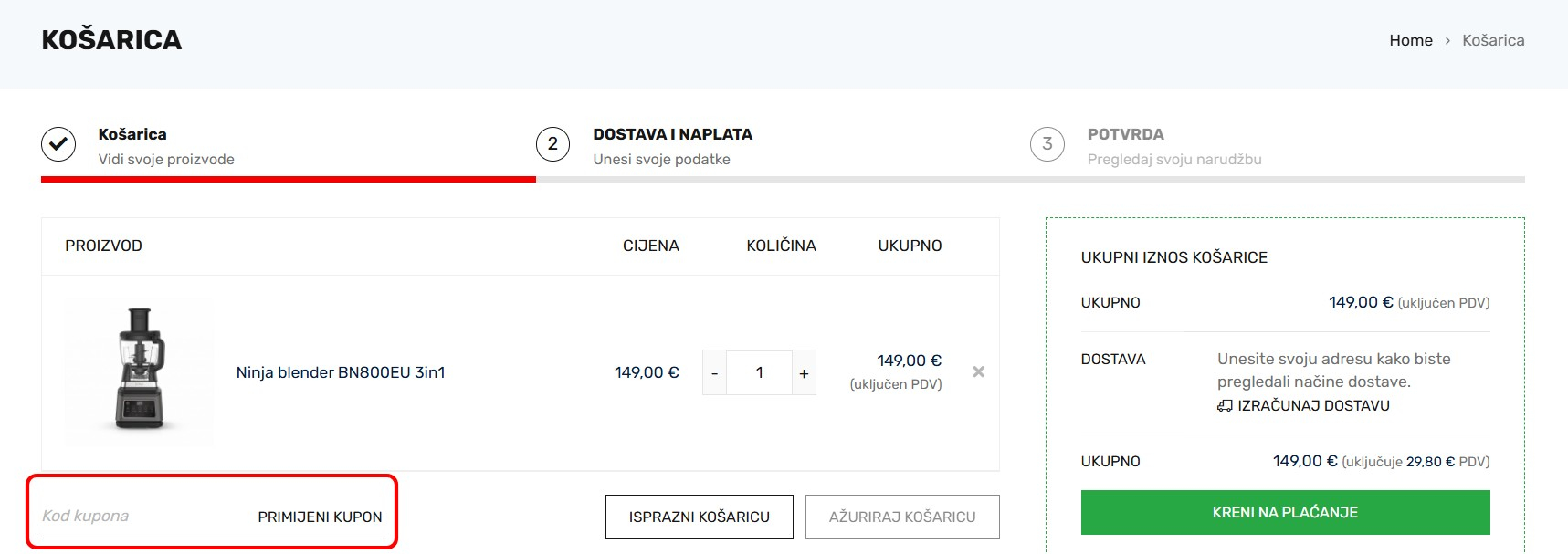Decrease quantity with the minus button
Viewport: 1568px width, 554px height.
tap(714, 373)
